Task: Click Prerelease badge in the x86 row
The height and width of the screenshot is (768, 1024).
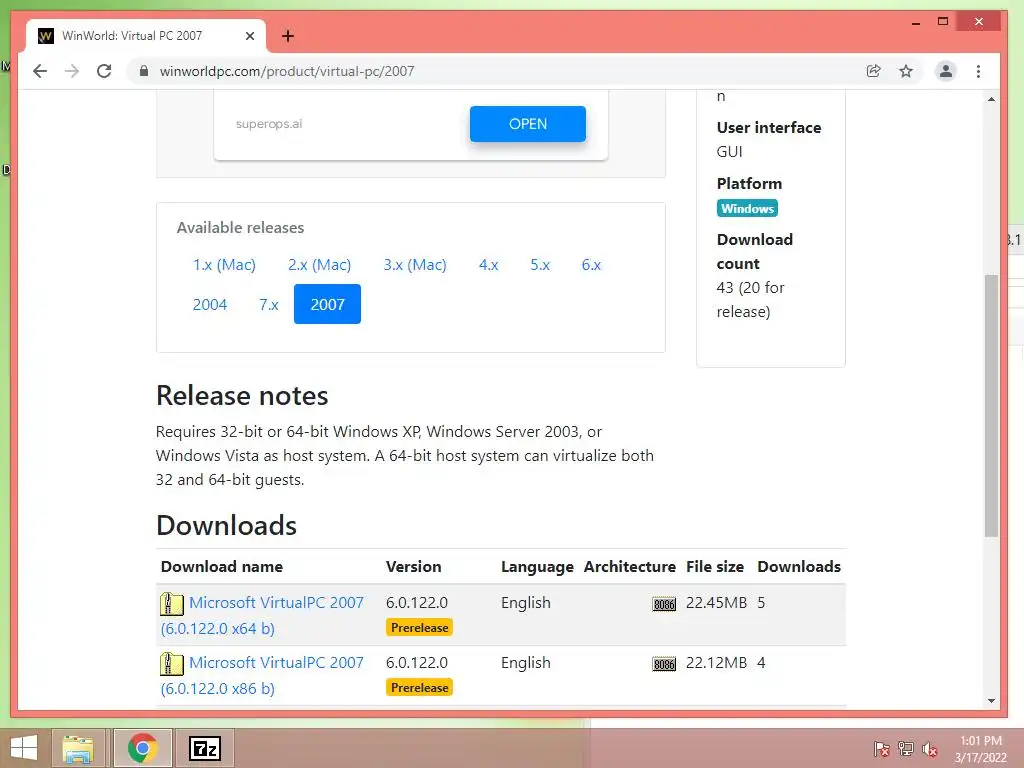Action: [x=419, y=688]
